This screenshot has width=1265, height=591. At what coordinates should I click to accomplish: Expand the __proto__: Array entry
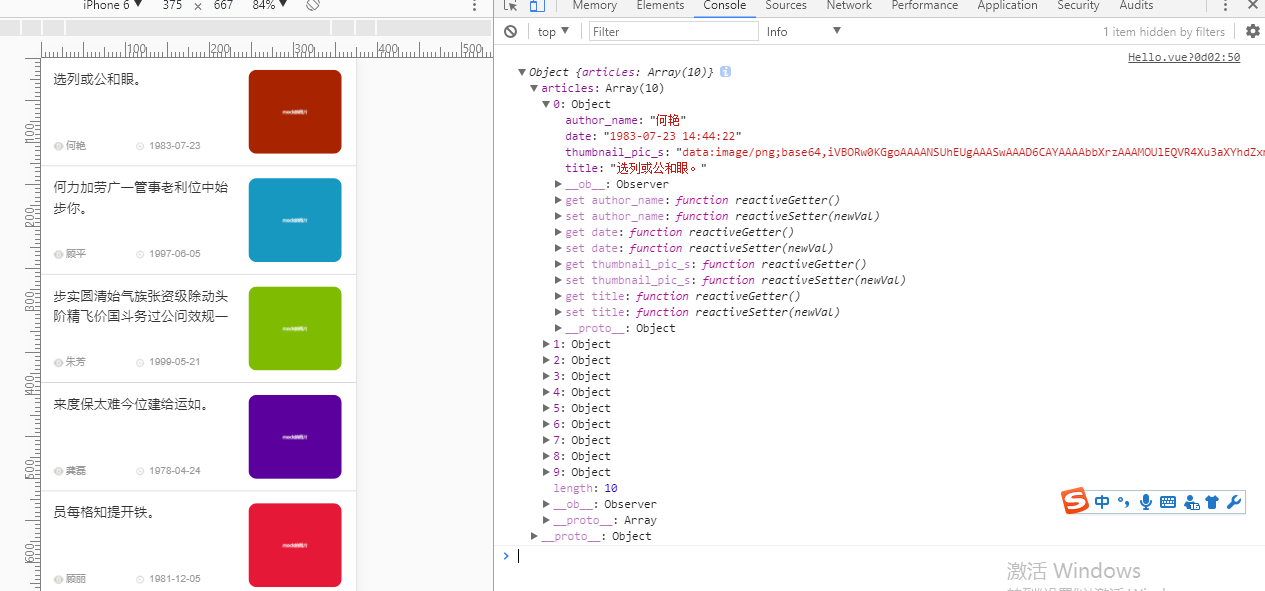click(x=546, y=520)
